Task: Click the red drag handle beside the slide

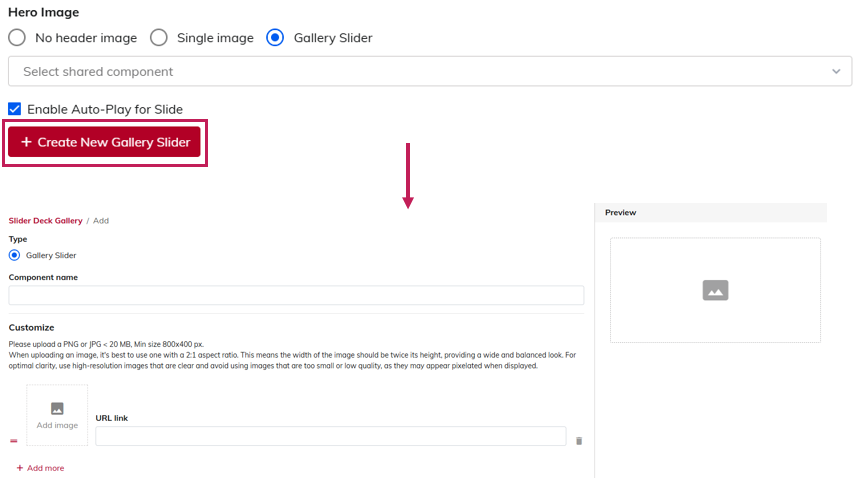Action: (x=14, y=440)
